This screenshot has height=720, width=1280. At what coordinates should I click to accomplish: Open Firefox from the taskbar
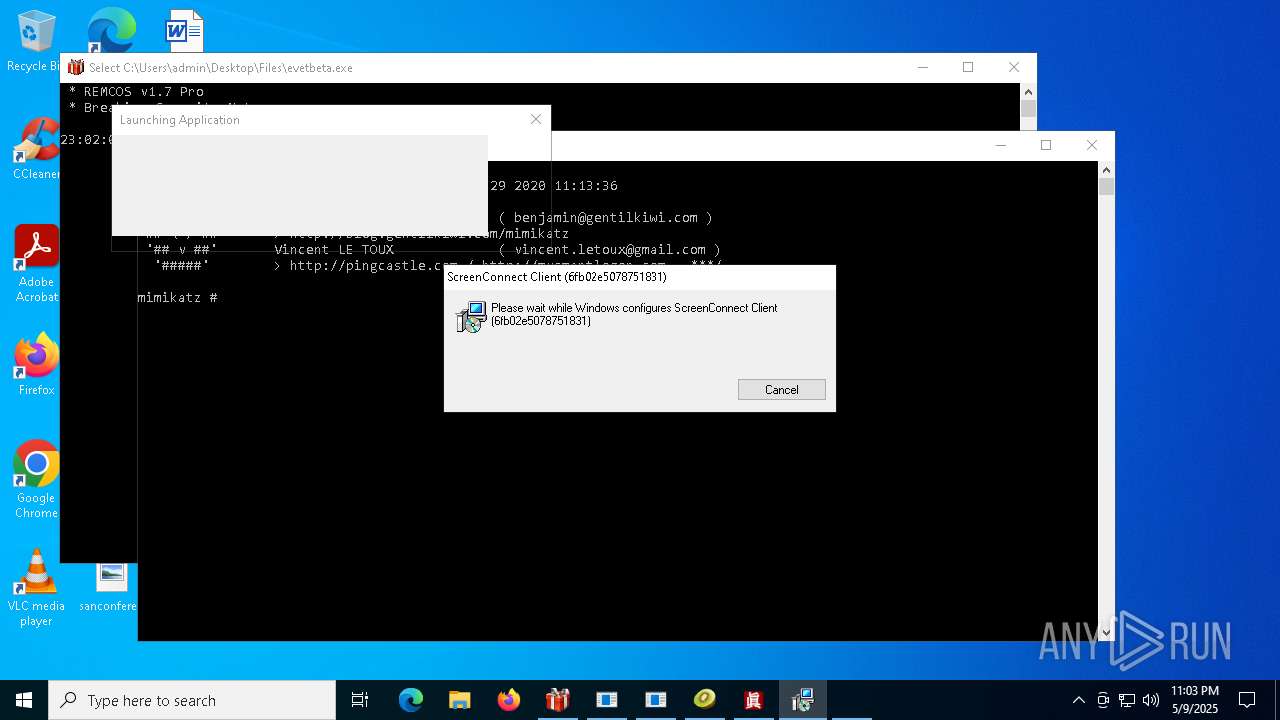click(x=508, y=700)
